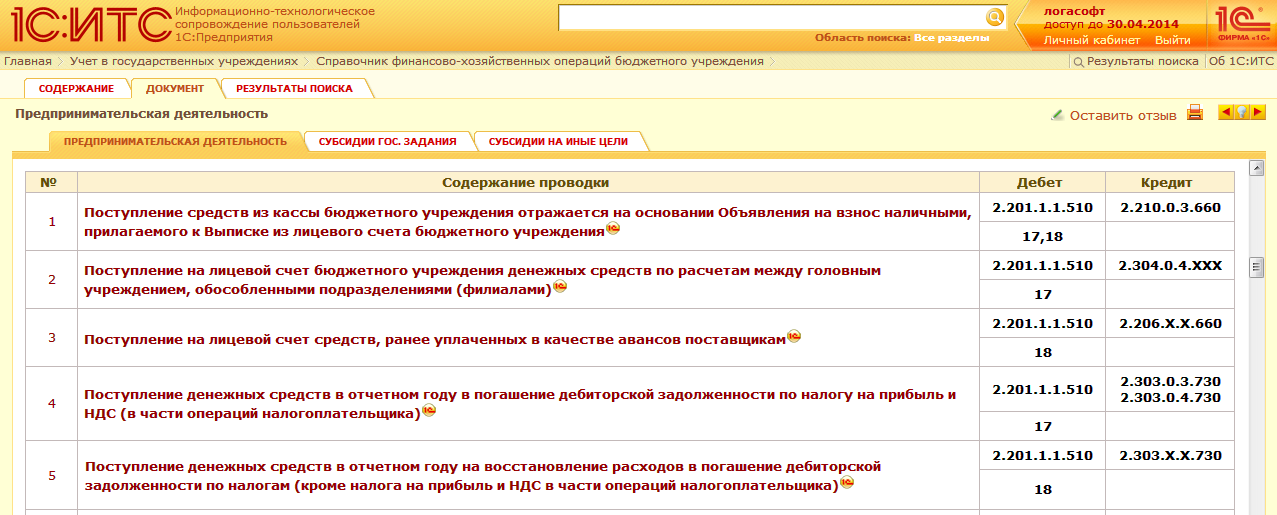Open entry Поступление средств из кассы бюджетного учреждения

(x=528, y=222)
